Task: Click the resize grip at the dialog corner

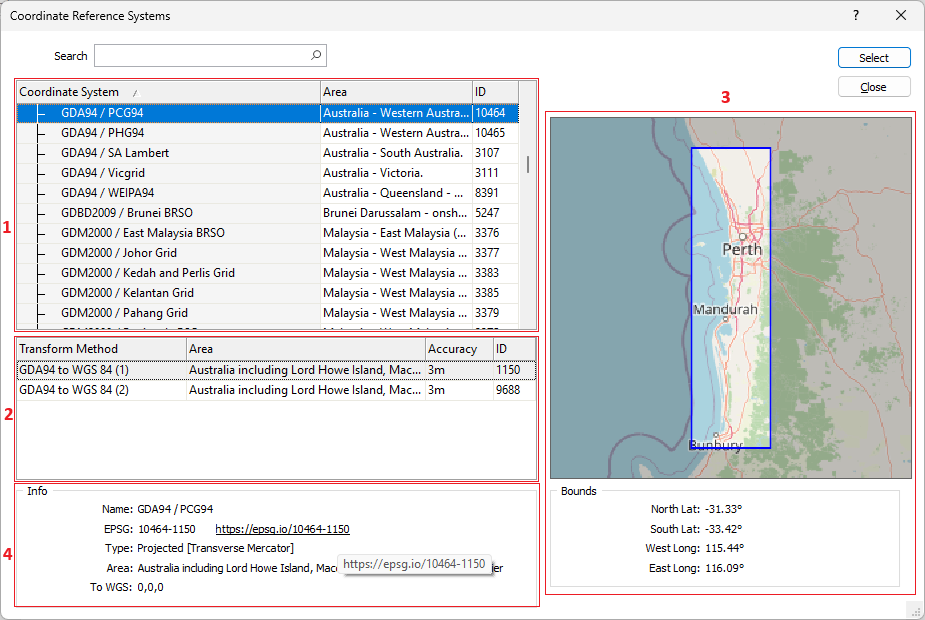Action: [x=914, y=610]
